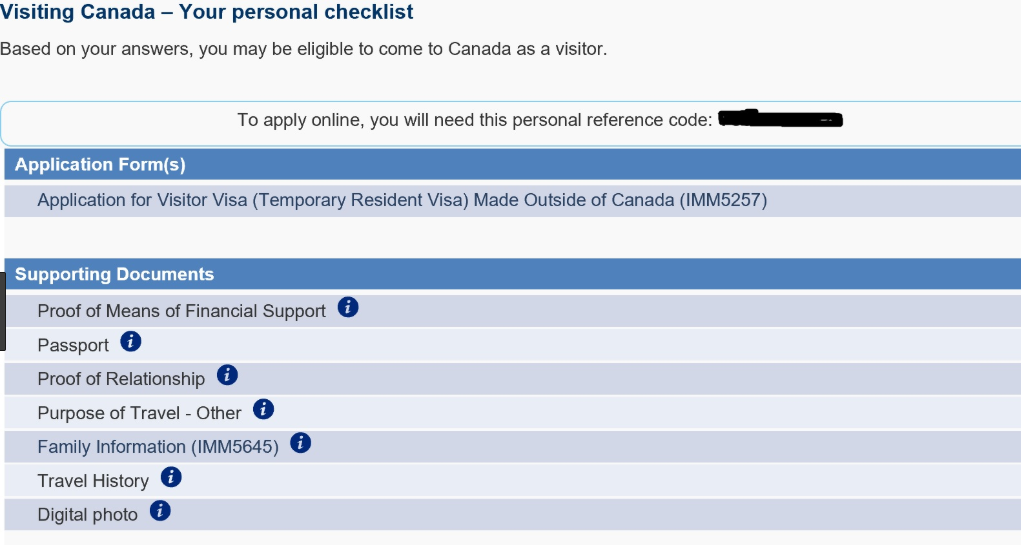Click the Visiting Canada checklist heading

point(206,12)
